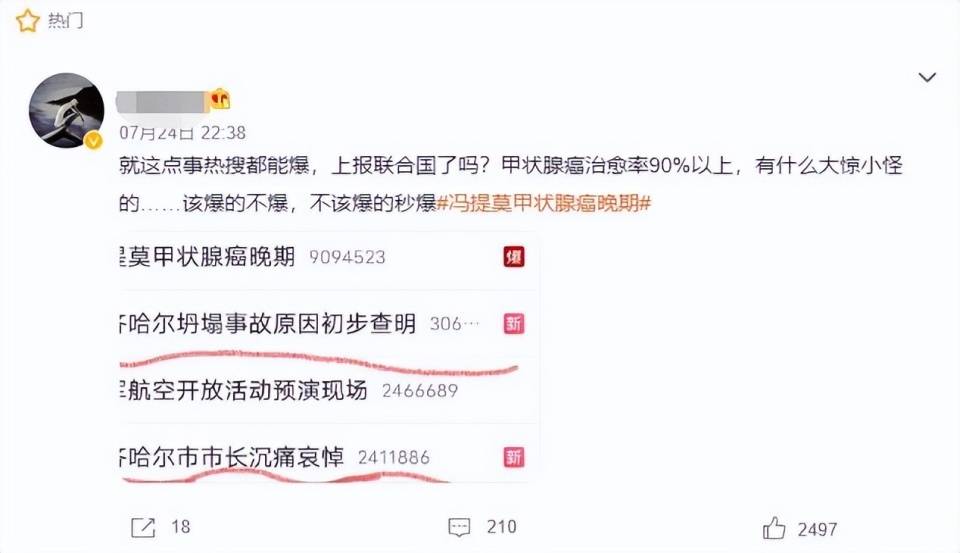Open the poster's profile avatar

67,110
